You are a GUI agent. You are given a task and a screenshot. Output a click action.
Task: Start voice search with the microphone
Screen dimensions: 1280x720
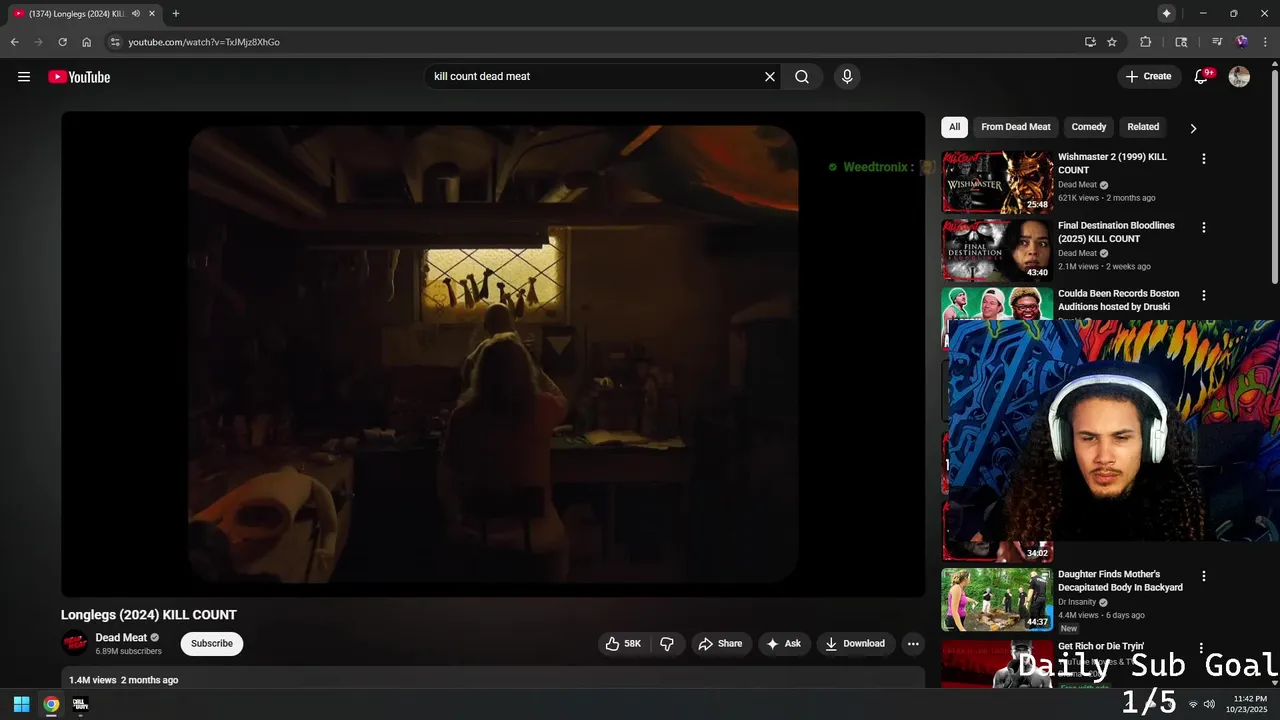(847, 77)
